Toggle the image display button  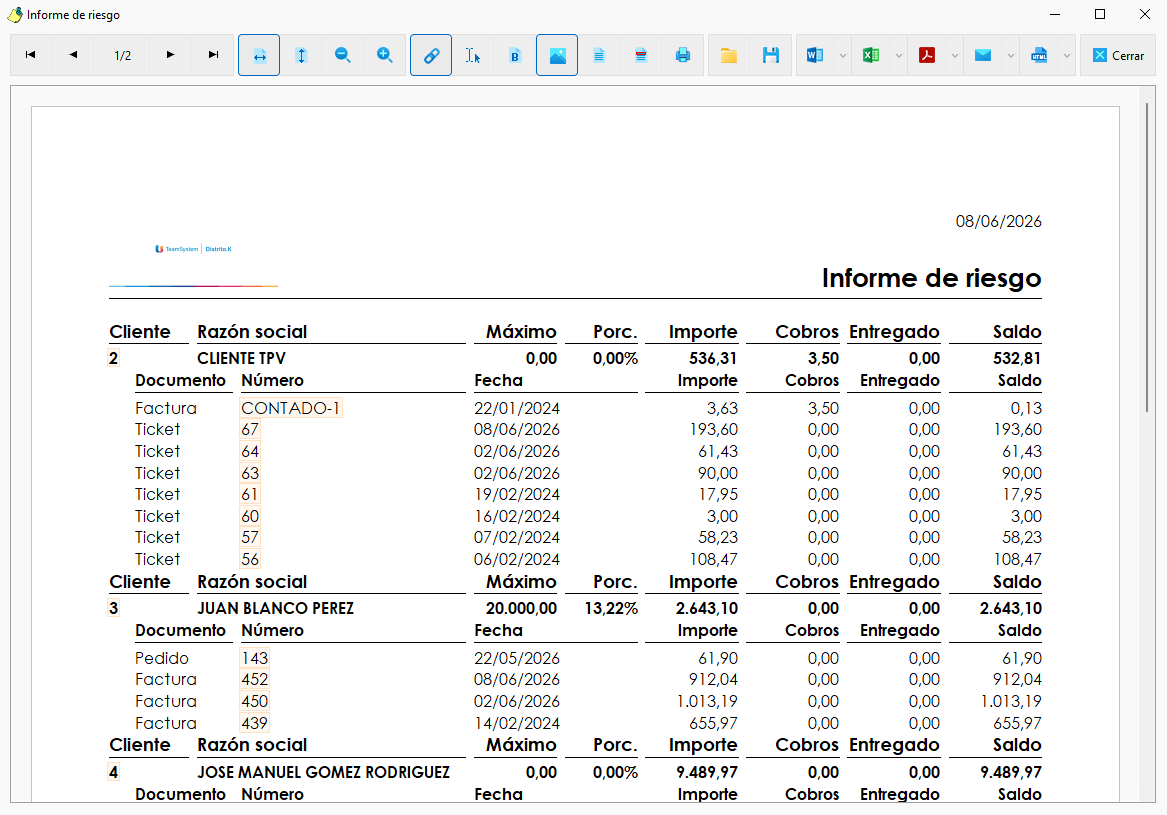tap(557, 55)
